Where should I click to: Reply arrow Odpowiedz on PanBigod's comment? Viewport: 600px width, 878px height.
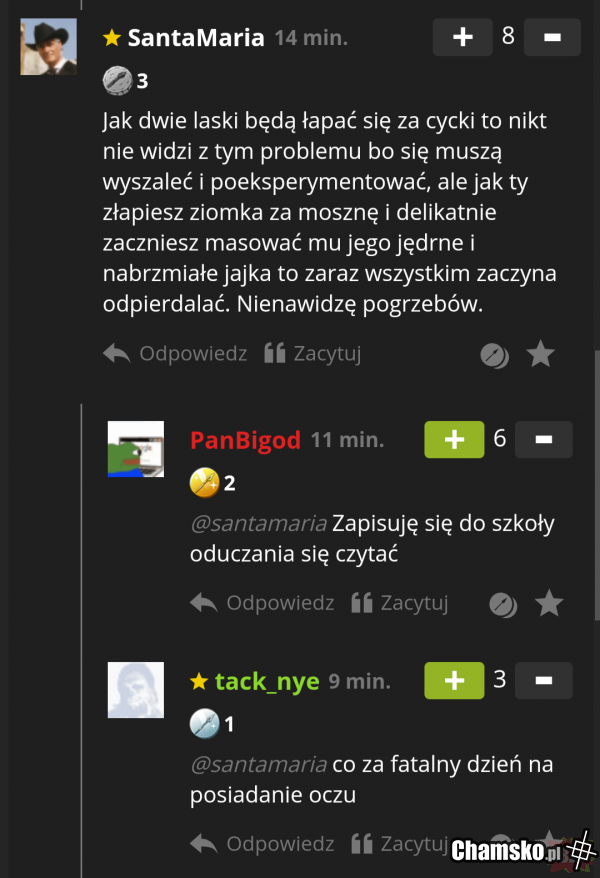coord(262,603)
